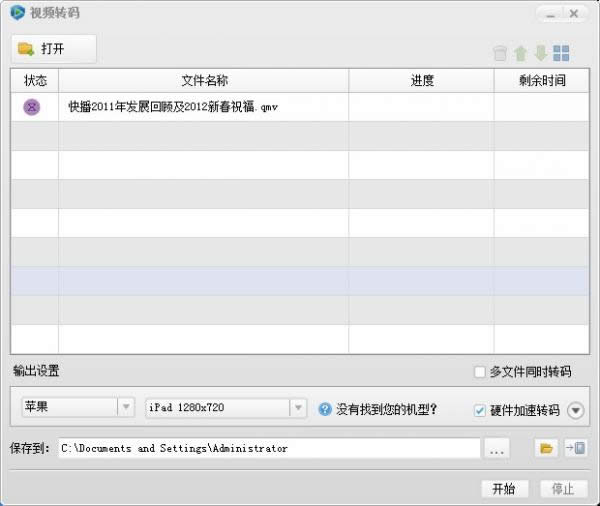
Task: Click the move up arrow icon
Action: pos(520,53)
